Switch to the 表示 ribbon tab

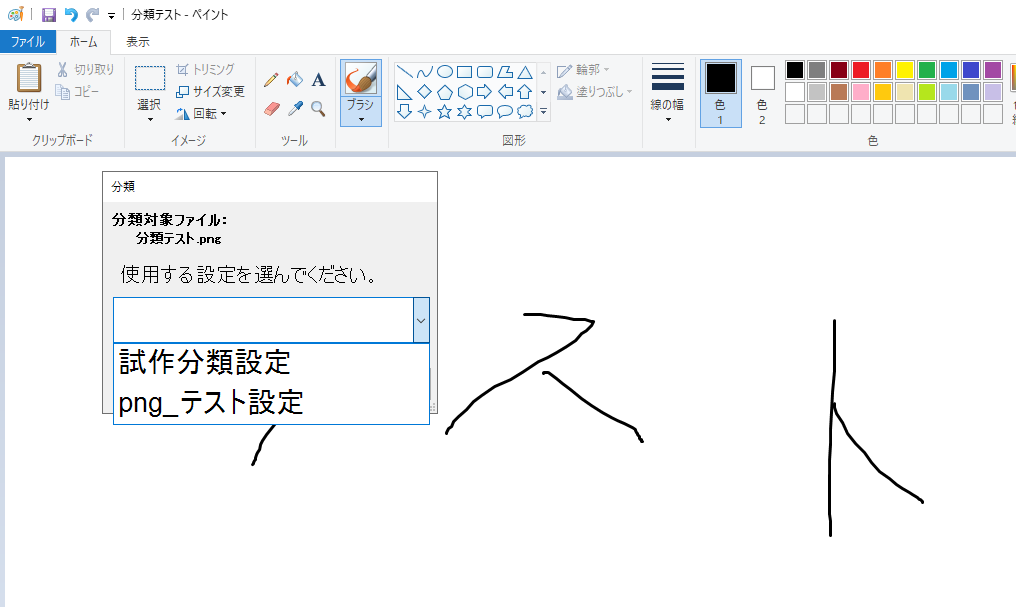[x=137, y=42]
